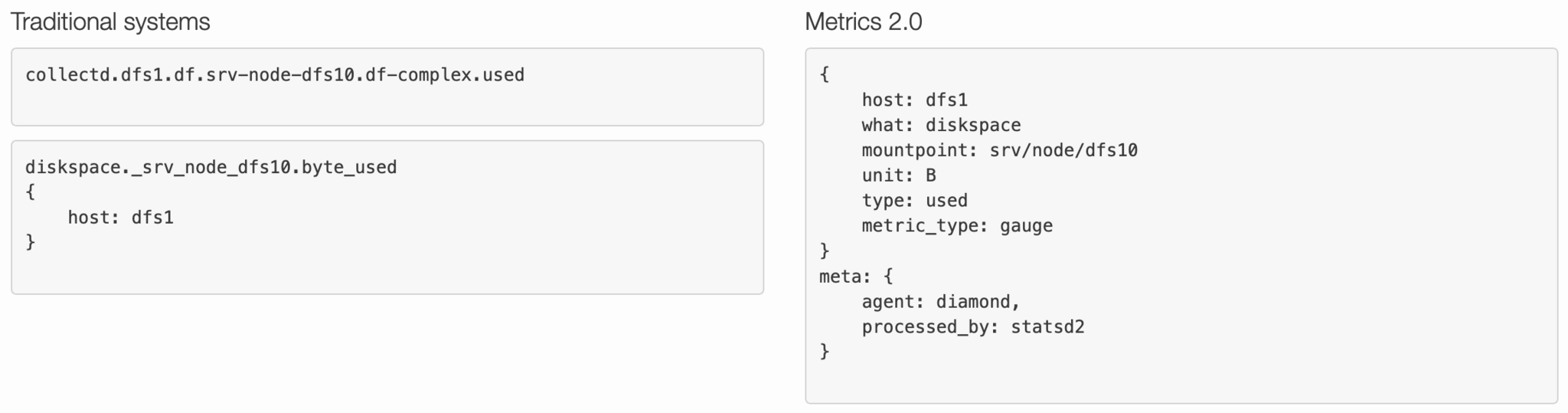
Task: Click the closing brace in the diskspace block
Action: pyautogui.click(x=31, y=242)
